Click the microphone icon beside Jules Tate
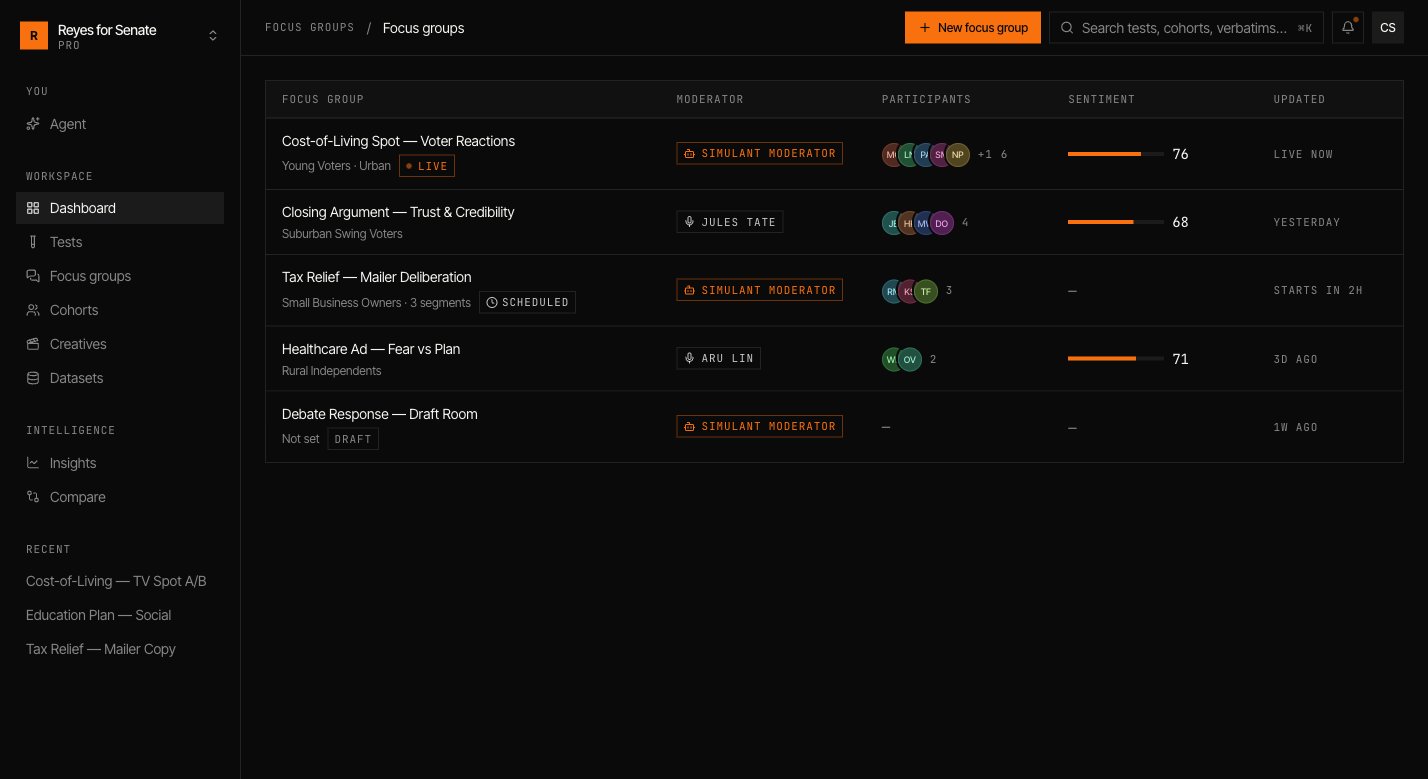This screenshot has height=779, width=1428. pyautogui.click(x=689, y=222)
